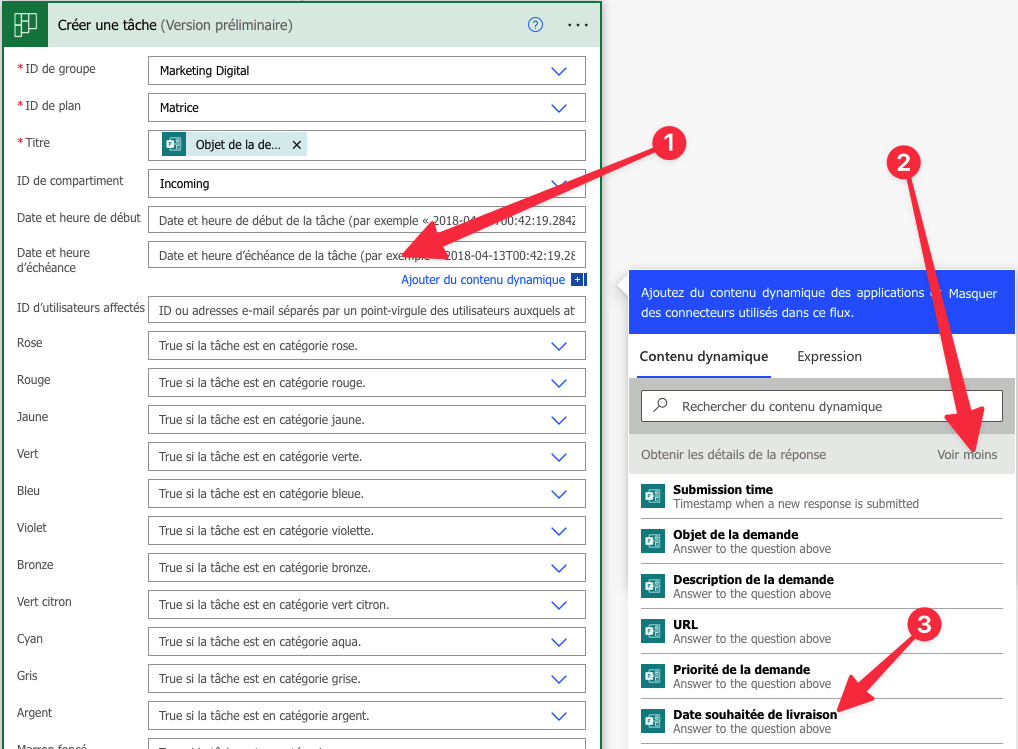Viewport: 1018px width, 749px height.
Task: Insert Date souhaitée de livraison dynamic content
Action: pyautogui.click(x=754, y=715)
